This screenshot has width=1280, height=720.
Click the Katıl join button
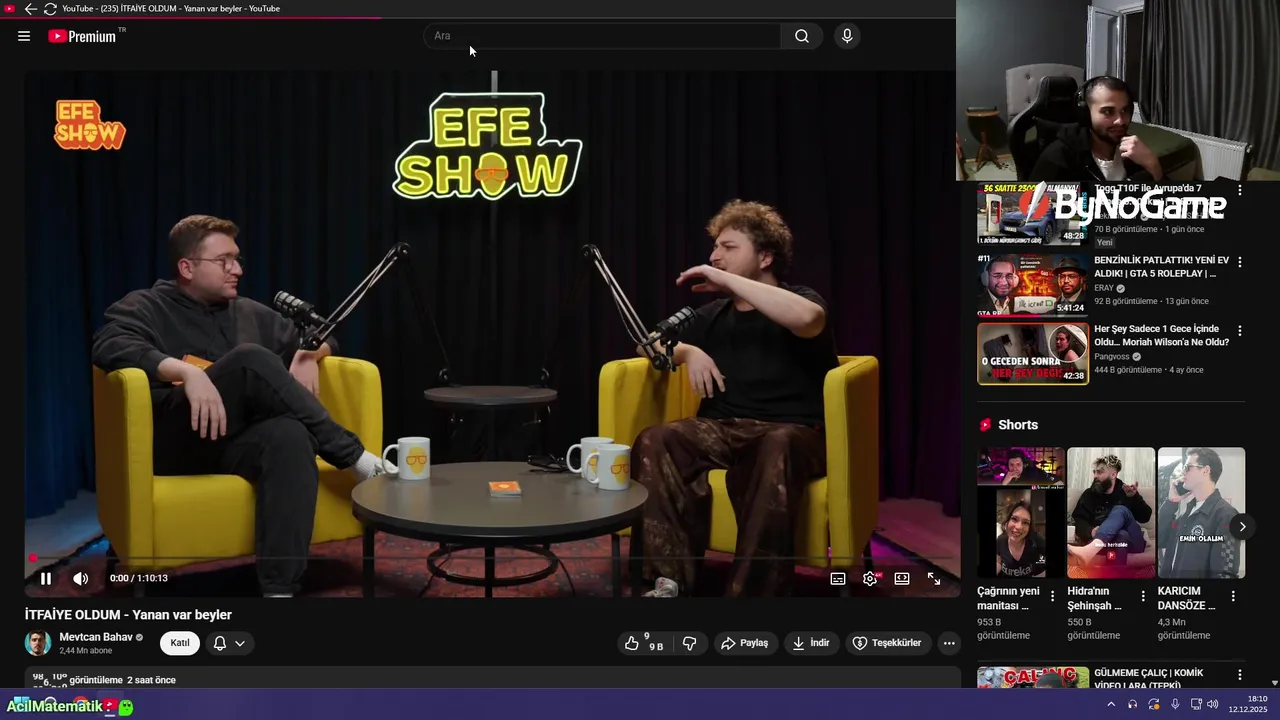point(180,643)
